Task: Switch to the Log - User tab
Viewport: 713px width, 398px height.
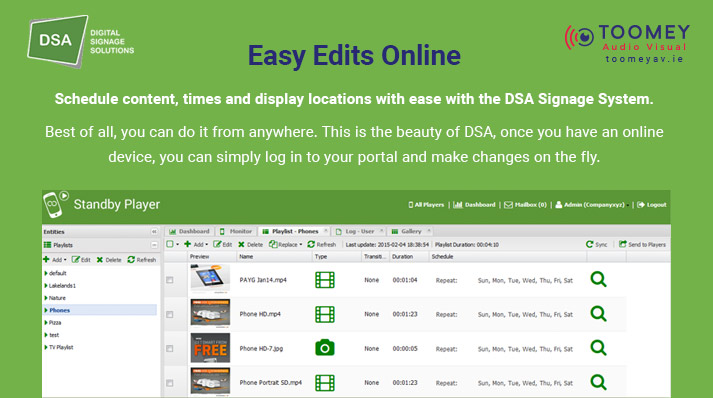Action: [359, 231]
